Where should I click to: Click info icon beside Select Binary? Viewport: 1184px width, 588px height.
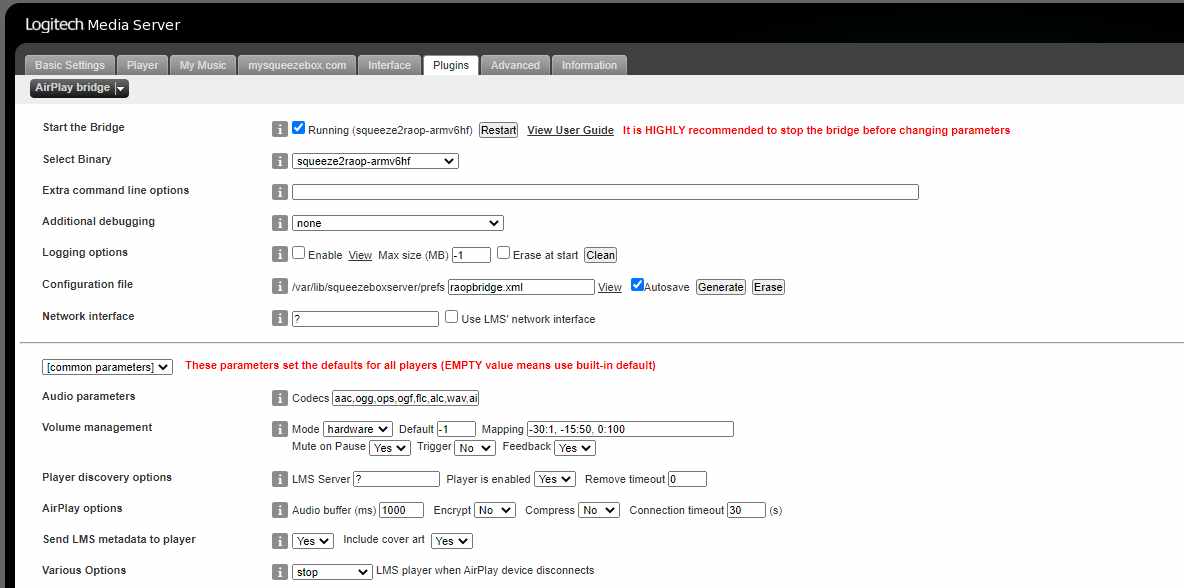tap(279, 161)
